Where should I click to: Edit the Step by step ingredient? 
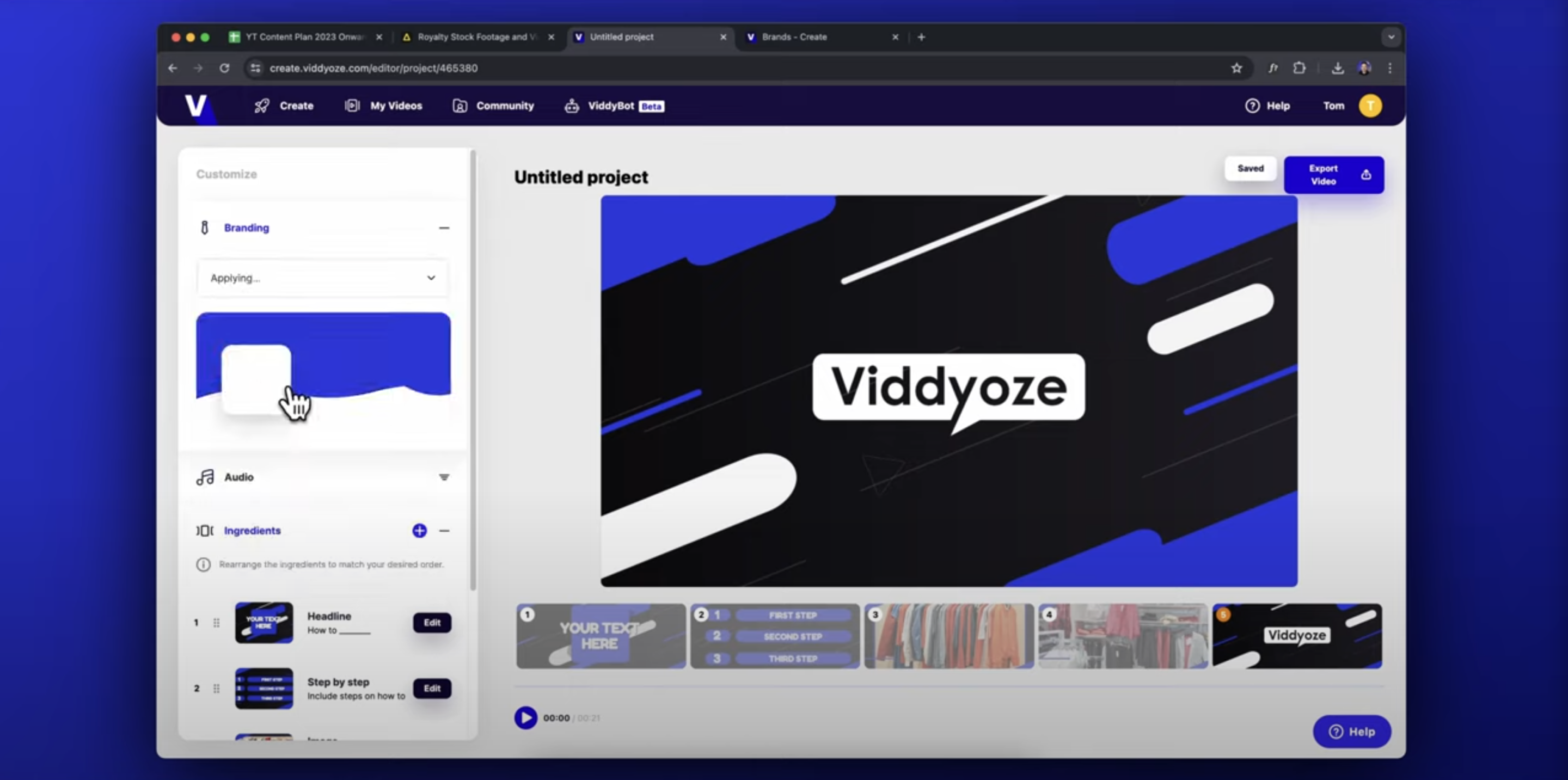[x=432, y=688]
